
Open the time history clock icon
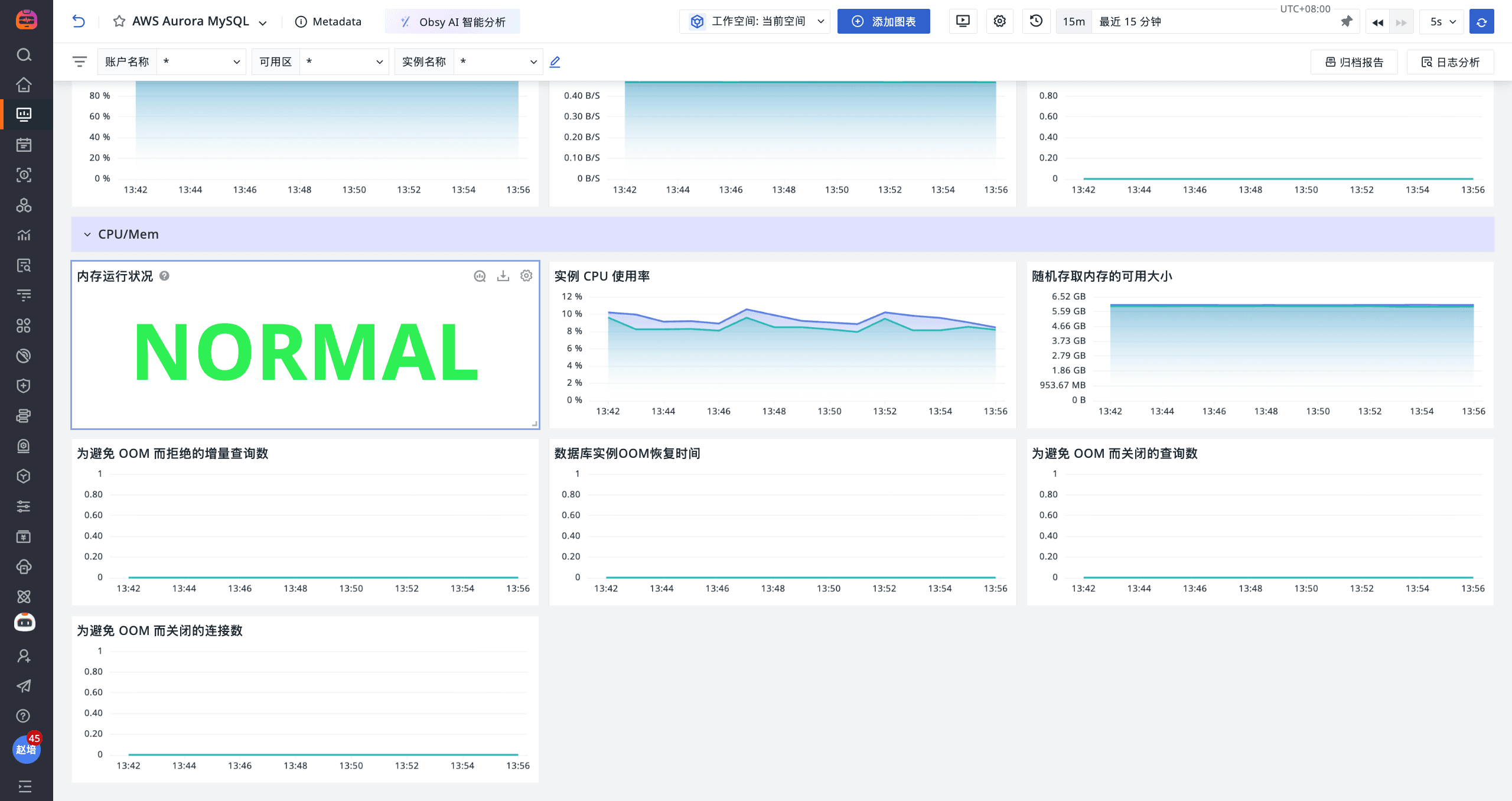pyautogui.click(x=1036, y=21)
